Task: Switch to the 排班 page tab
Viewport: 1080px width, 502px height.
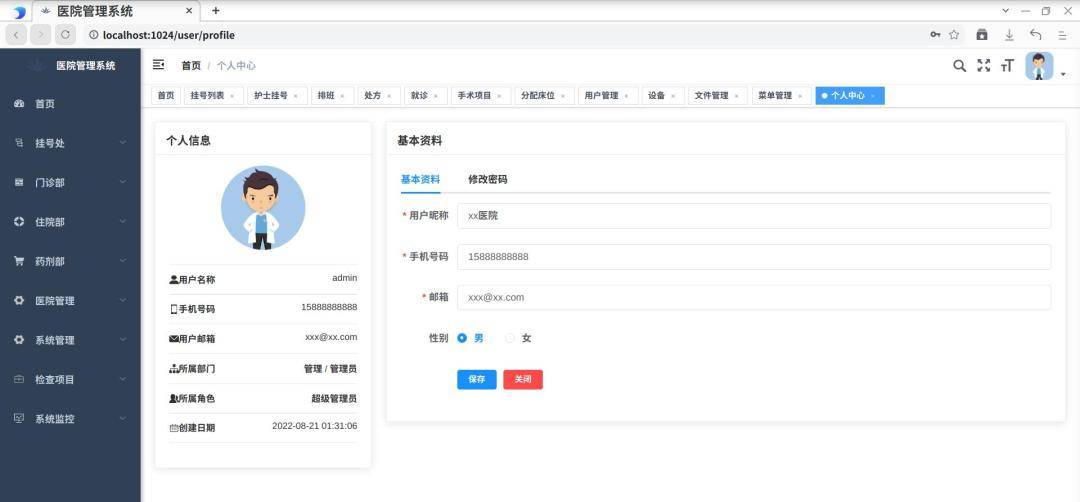Action: (332, 96)
